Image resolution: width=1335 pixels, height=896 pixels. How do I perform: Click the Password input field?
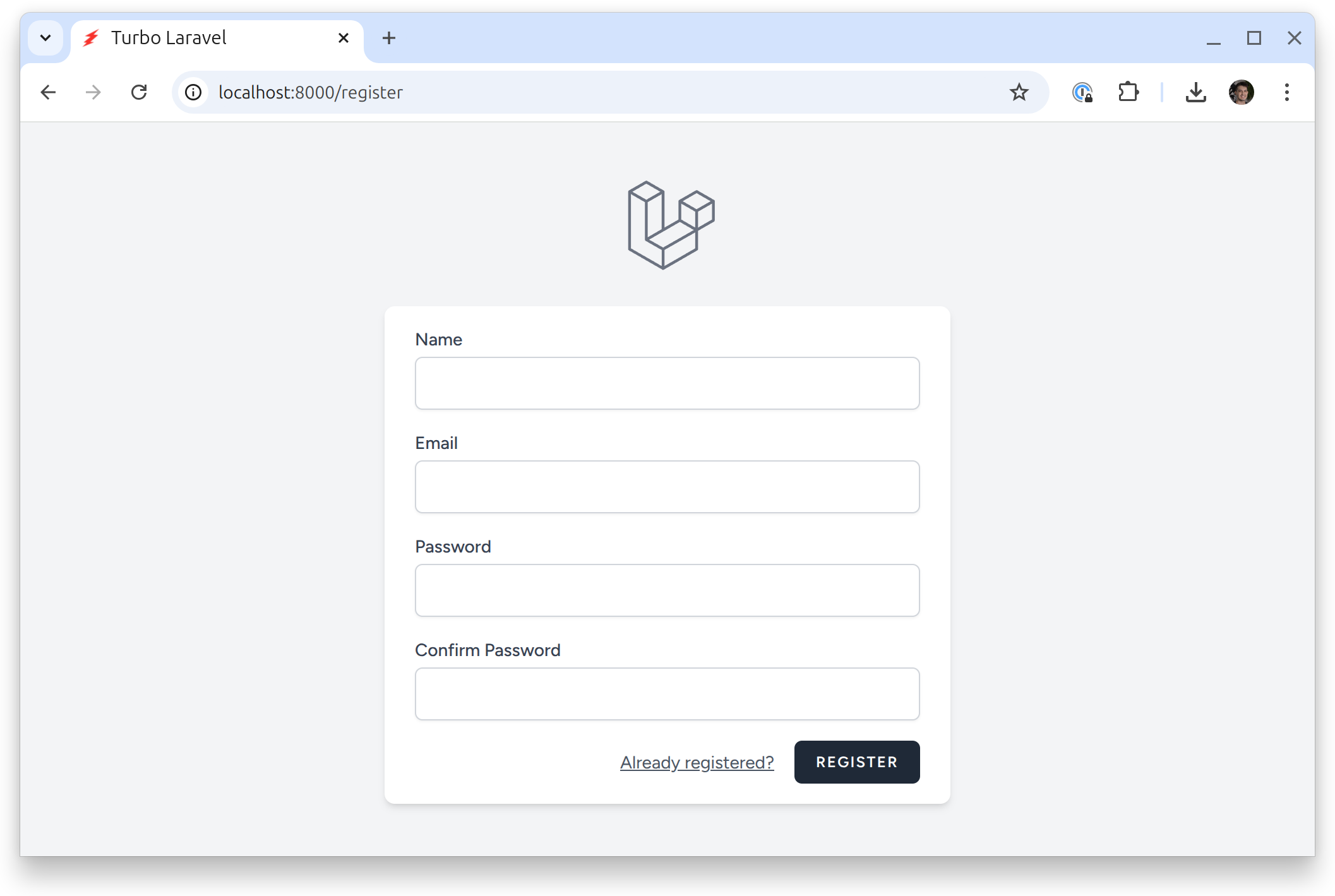point(667,589)
